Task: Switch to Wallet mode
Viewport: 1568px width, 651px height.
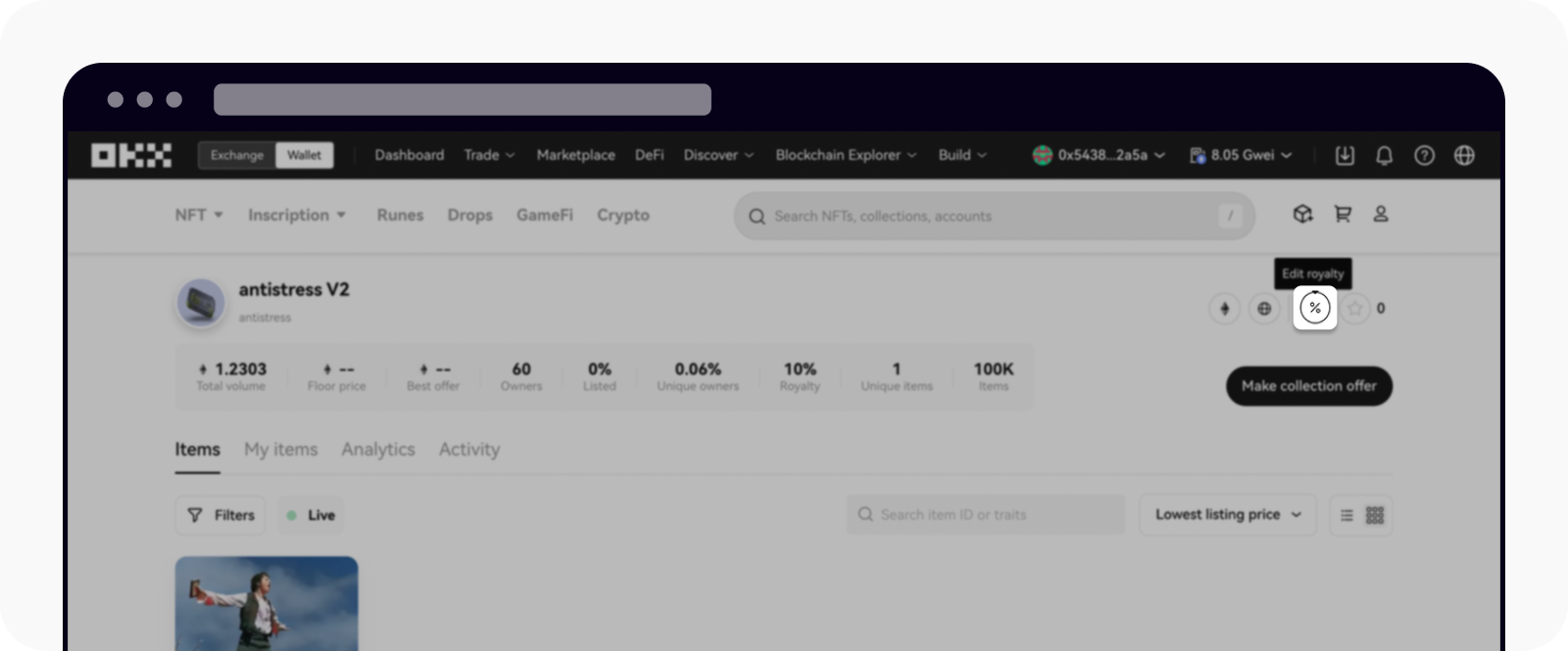Action: pyautogui.click(x=304, y=155)
